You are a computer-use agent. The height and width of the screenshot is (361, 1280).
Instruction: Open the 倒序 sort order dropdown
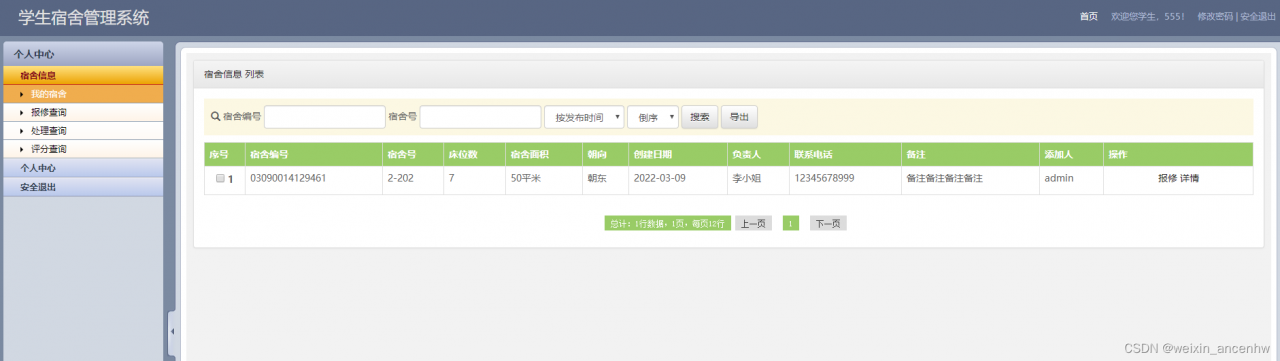point(653,117)
